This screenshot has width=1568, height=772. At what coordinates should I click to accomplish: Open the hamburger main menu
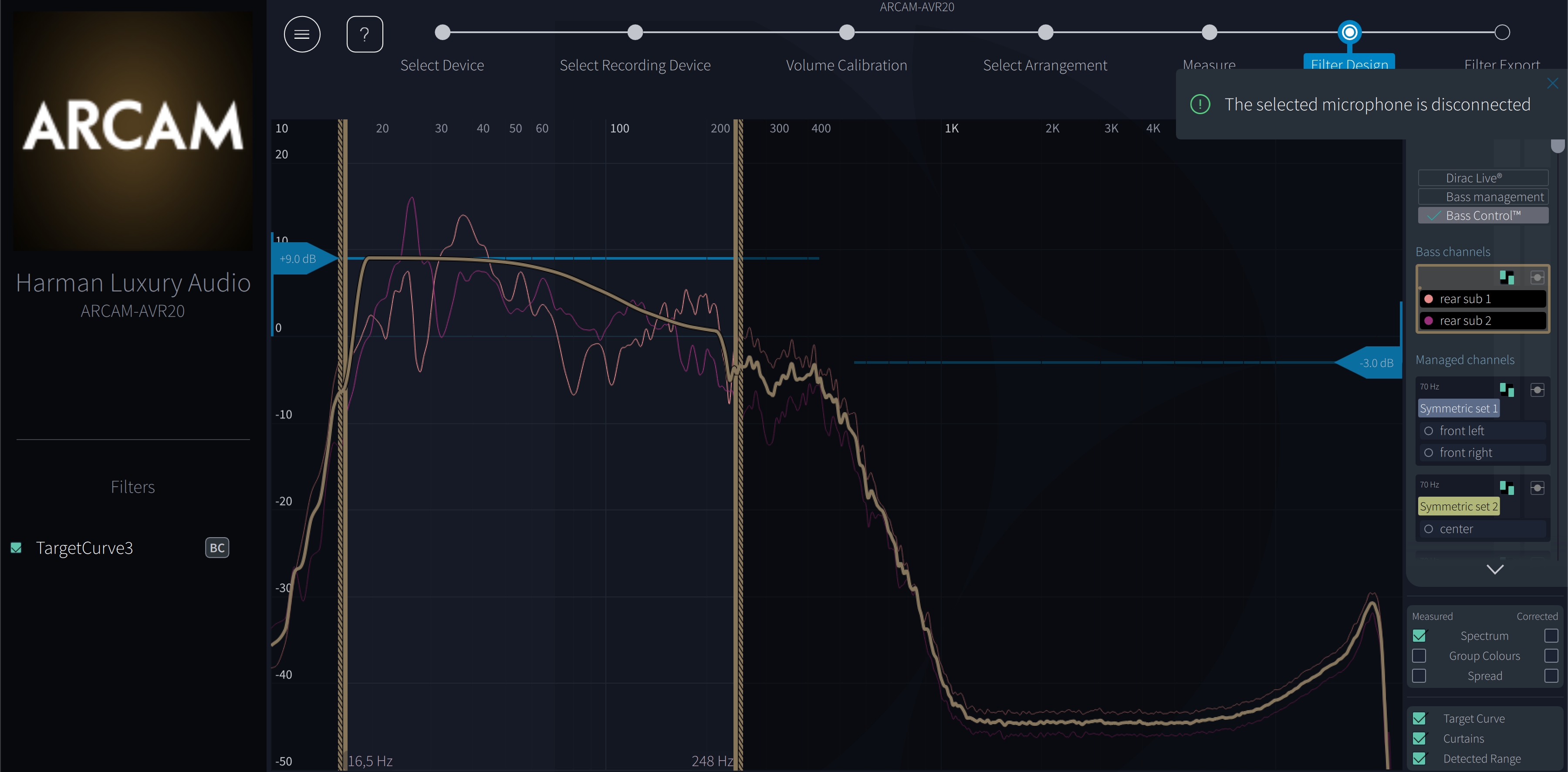tap(302, 34)
